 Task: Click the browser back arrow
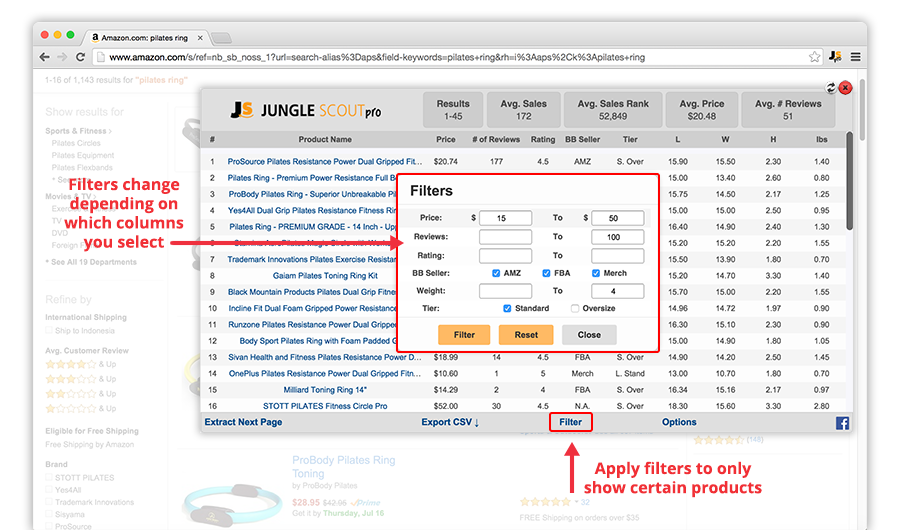coord(45,57)
